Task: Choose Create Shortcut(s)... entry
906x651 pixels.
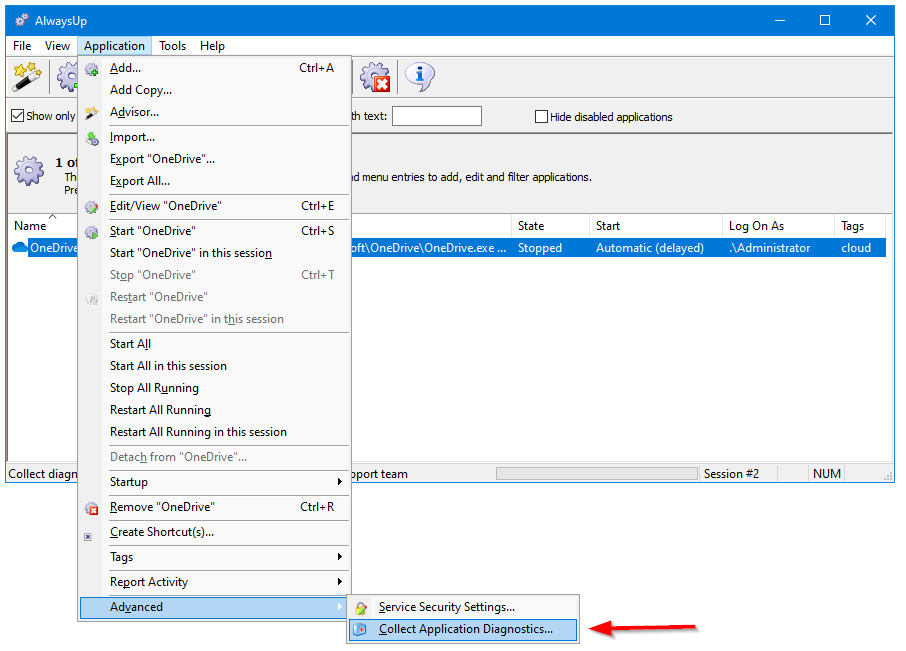Action: coord(214,532)
